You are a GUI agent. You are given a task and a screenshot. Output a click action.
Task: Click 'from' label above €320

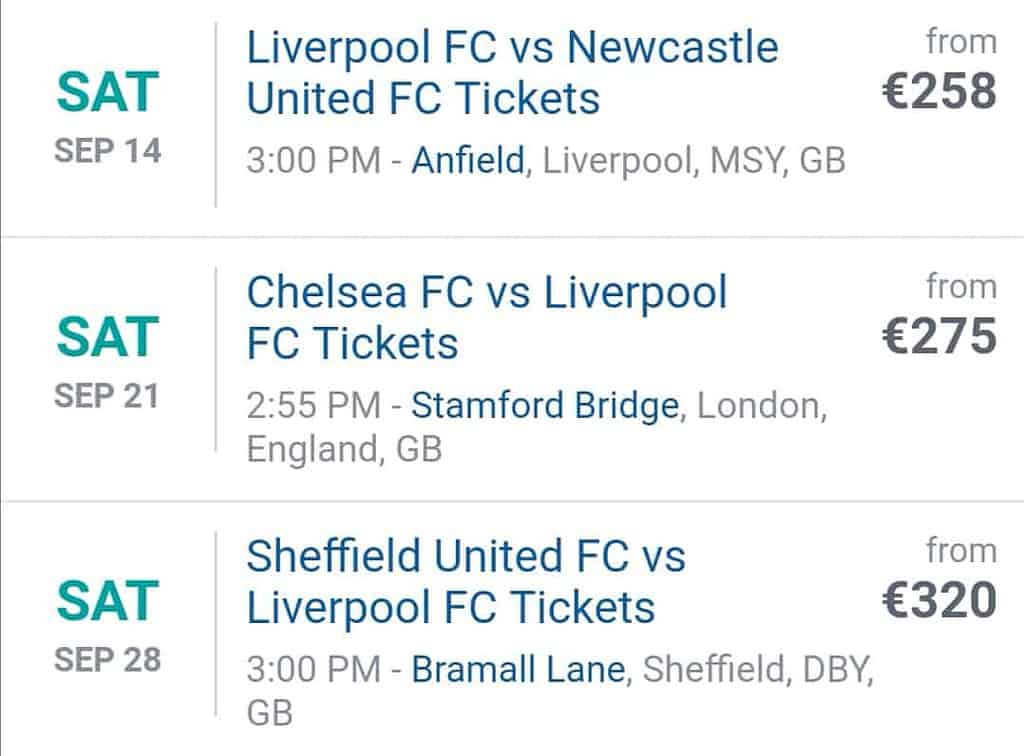961,551
